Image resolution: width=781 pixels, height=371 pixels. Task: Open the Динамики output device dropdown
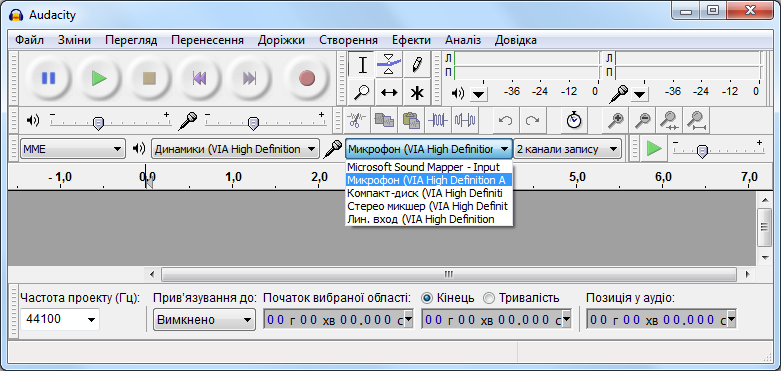[x=235, y=148]
